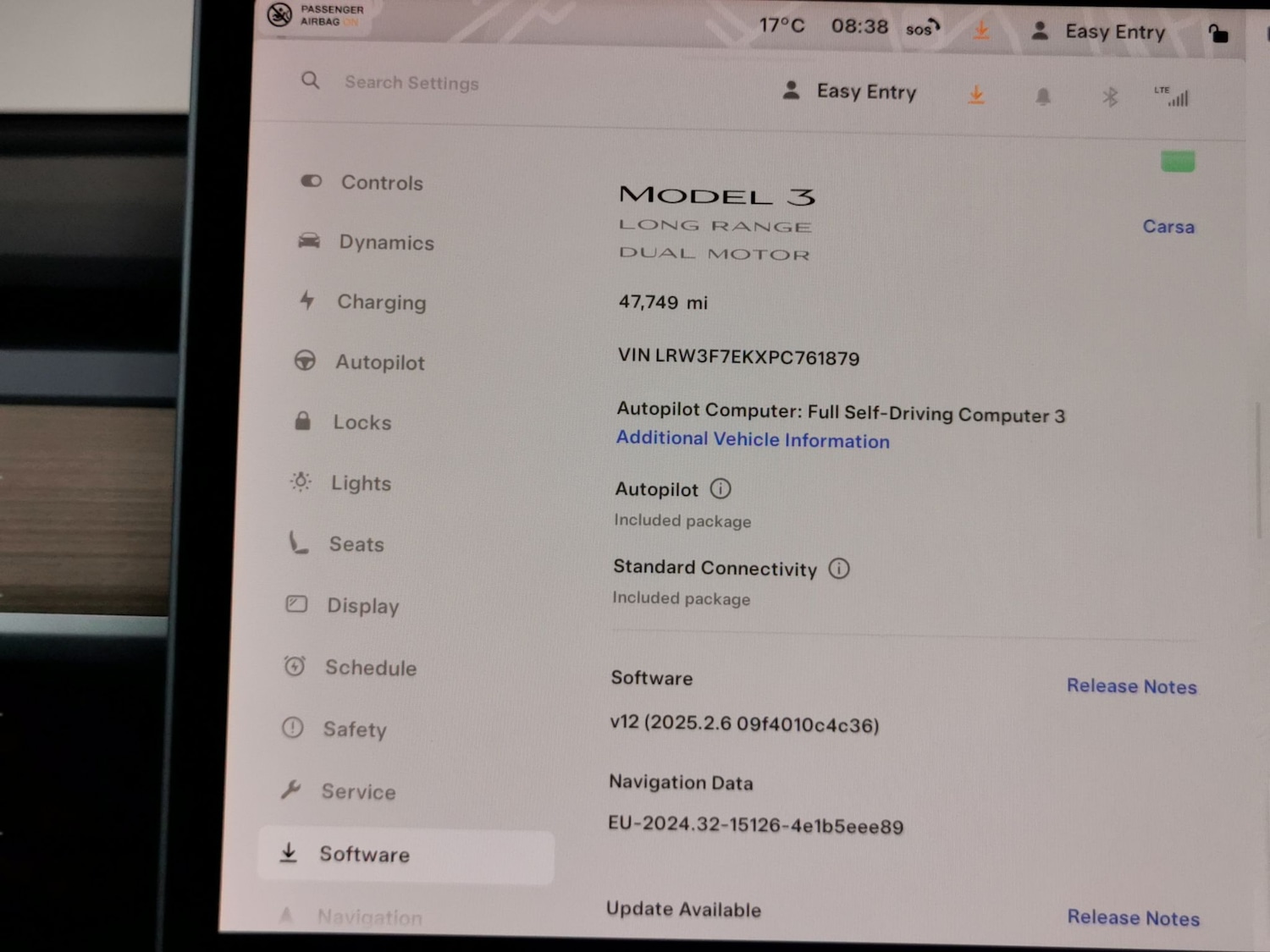Open Additional Vehicle Information link
Viewport: 1270px width, 952px height.
753,439
